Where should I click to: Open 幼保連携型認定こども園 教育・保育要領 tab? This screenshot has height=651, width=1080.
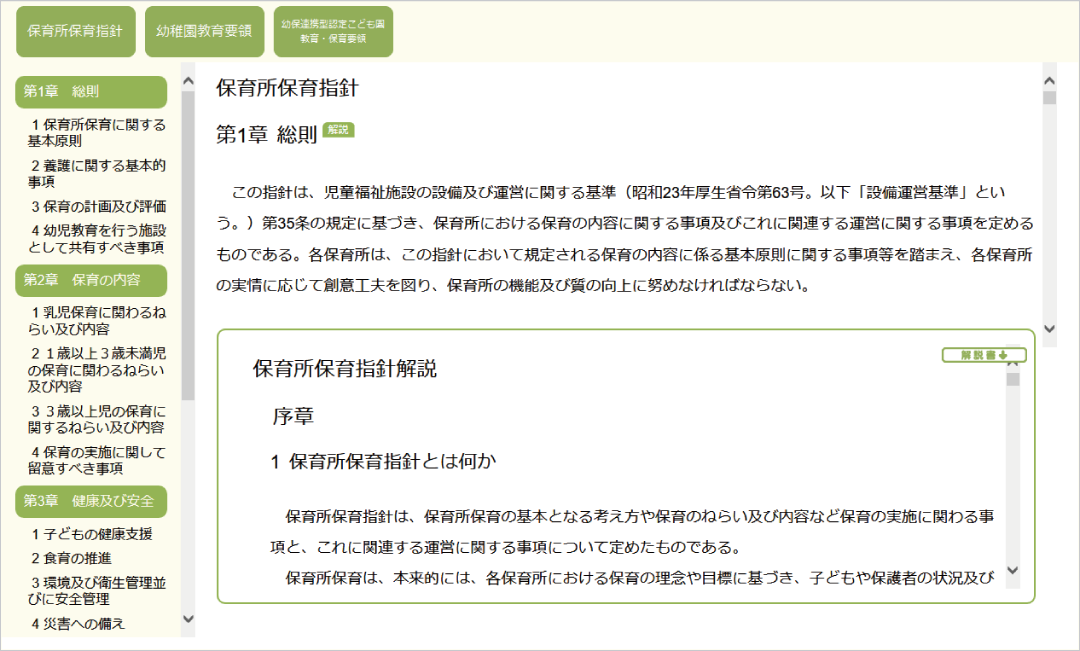coord(333,32)
